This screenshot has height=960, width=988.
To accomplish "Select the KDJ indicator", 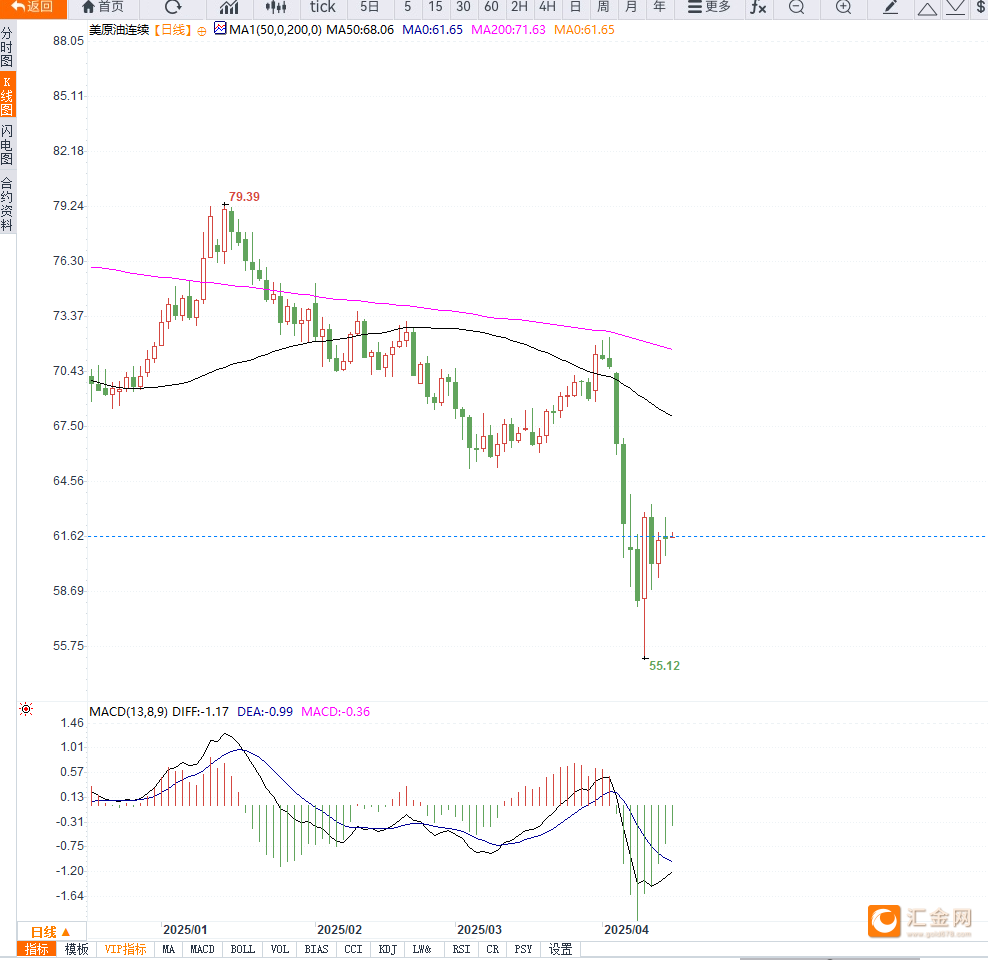I will point(388,949).
